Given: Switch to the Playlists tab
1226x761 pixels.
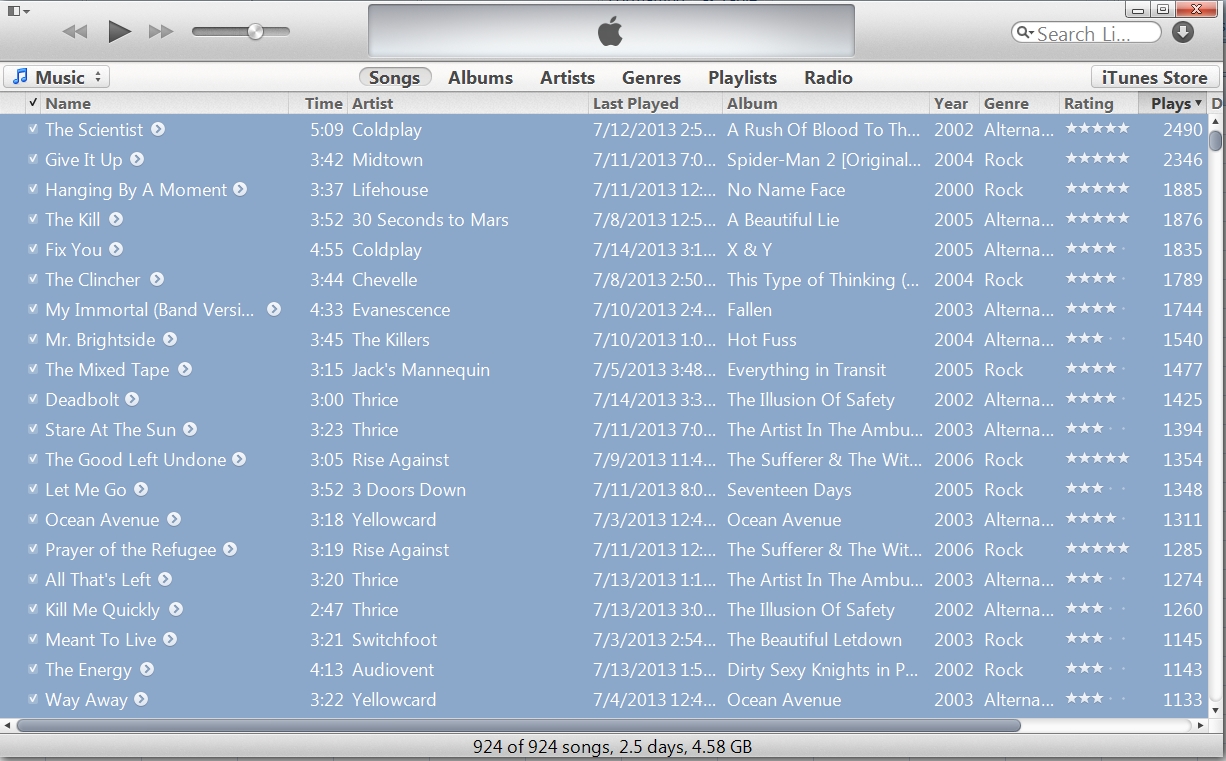Looking at the screenshot, I should click(742, 77).
